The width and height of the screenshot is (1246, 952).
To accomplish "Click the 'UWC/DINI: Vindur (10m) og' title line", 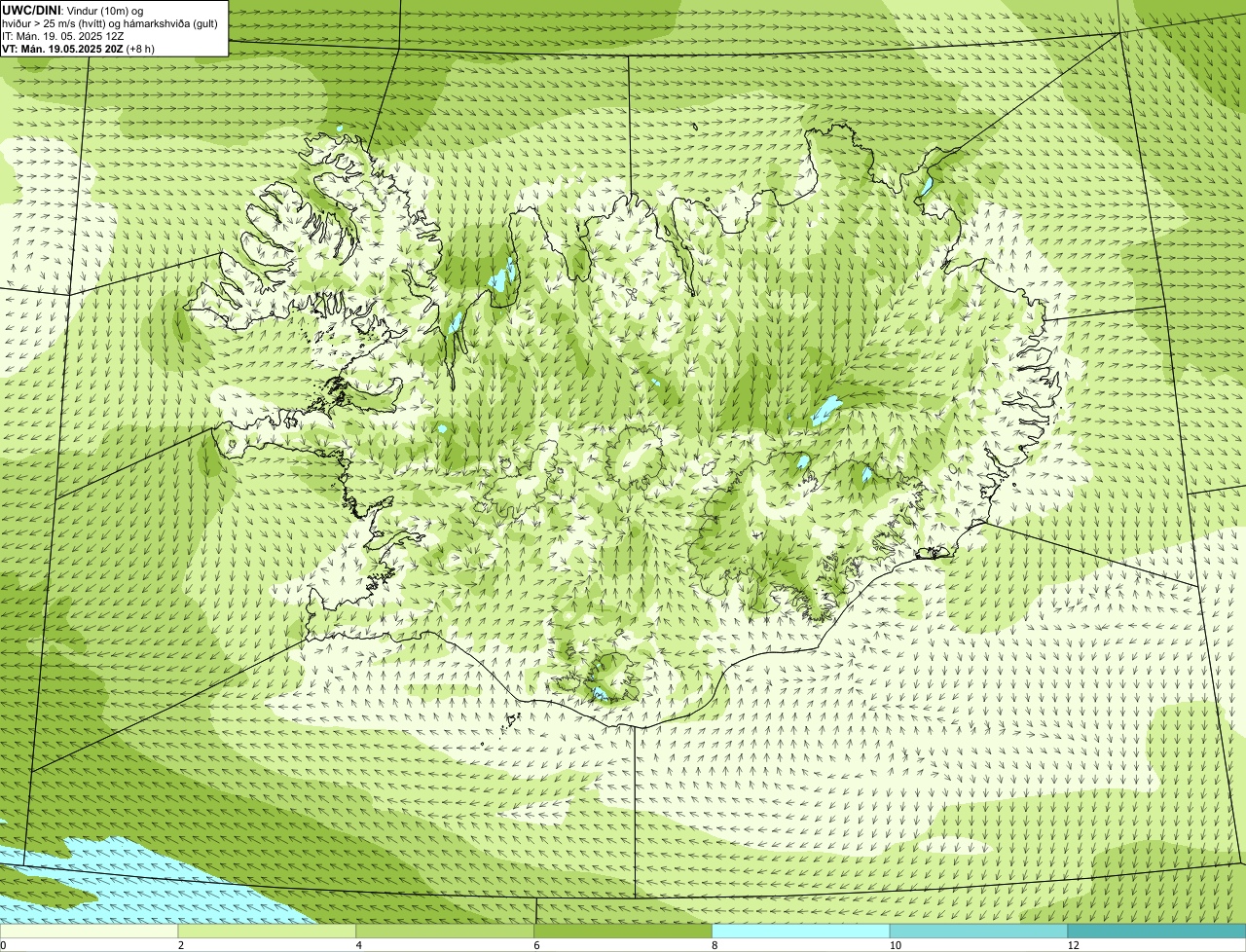I will tap(73, 10).
